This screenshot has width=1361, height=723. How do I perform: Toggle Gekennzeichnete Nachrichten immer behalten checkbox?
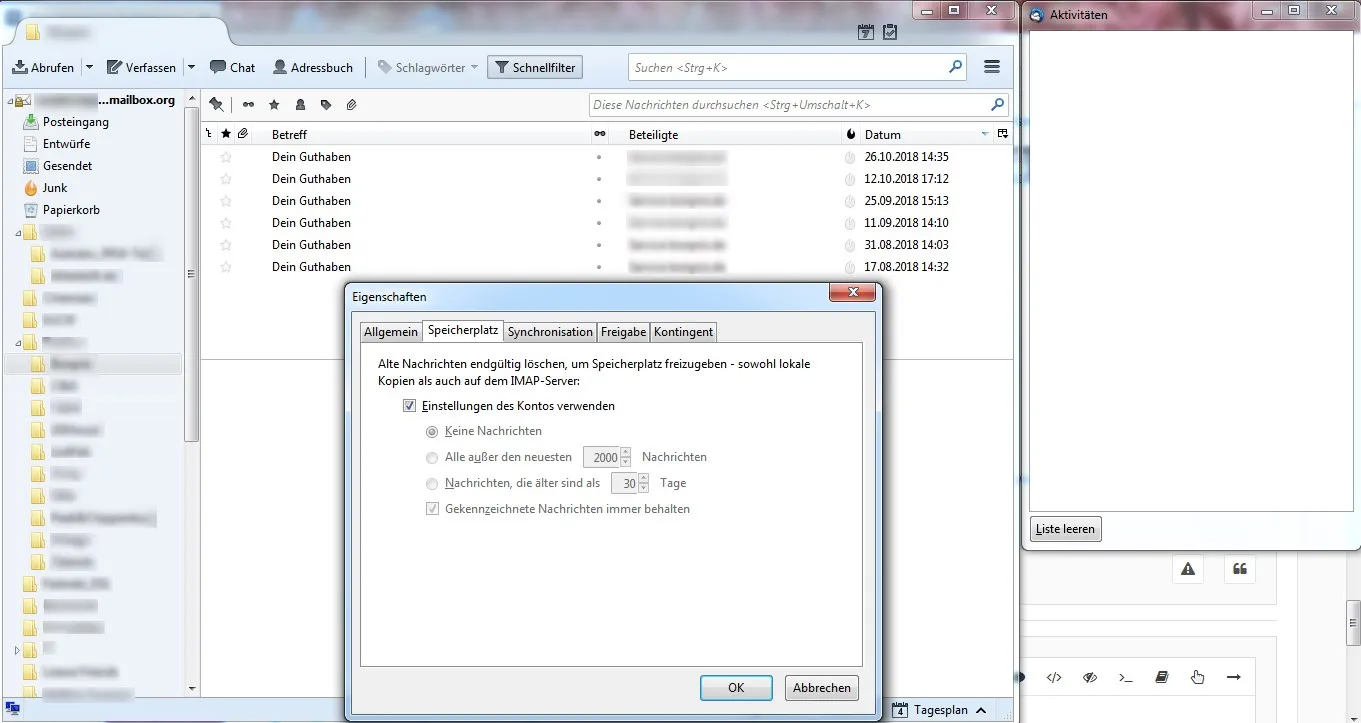tap(432, 509)
